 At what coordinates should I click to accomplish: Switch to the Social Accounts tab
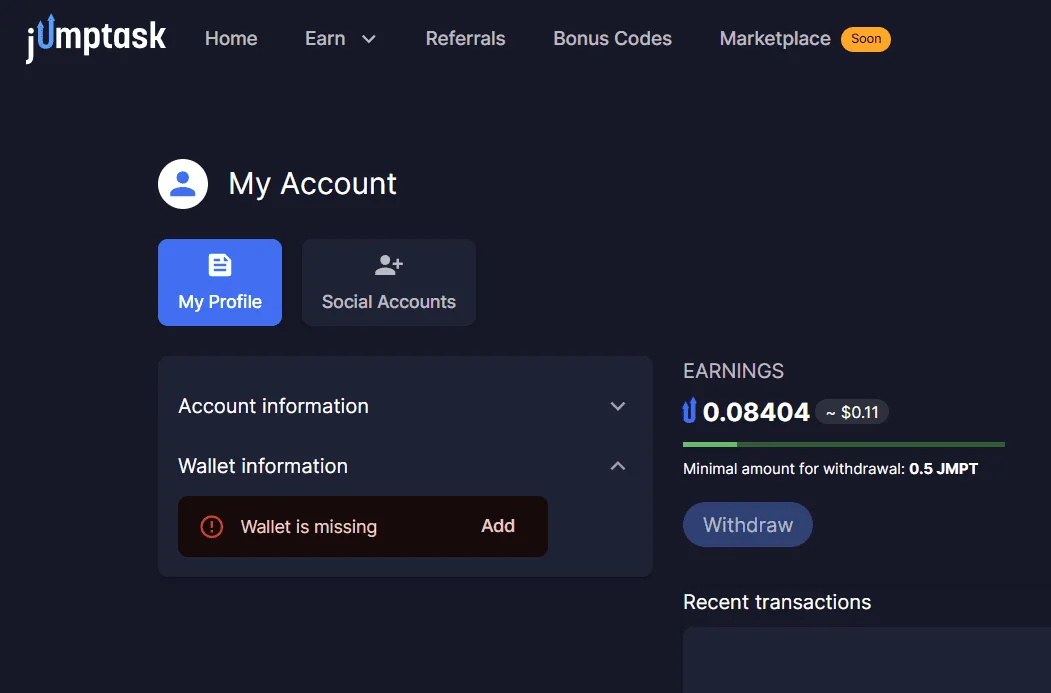click(389, 282)
